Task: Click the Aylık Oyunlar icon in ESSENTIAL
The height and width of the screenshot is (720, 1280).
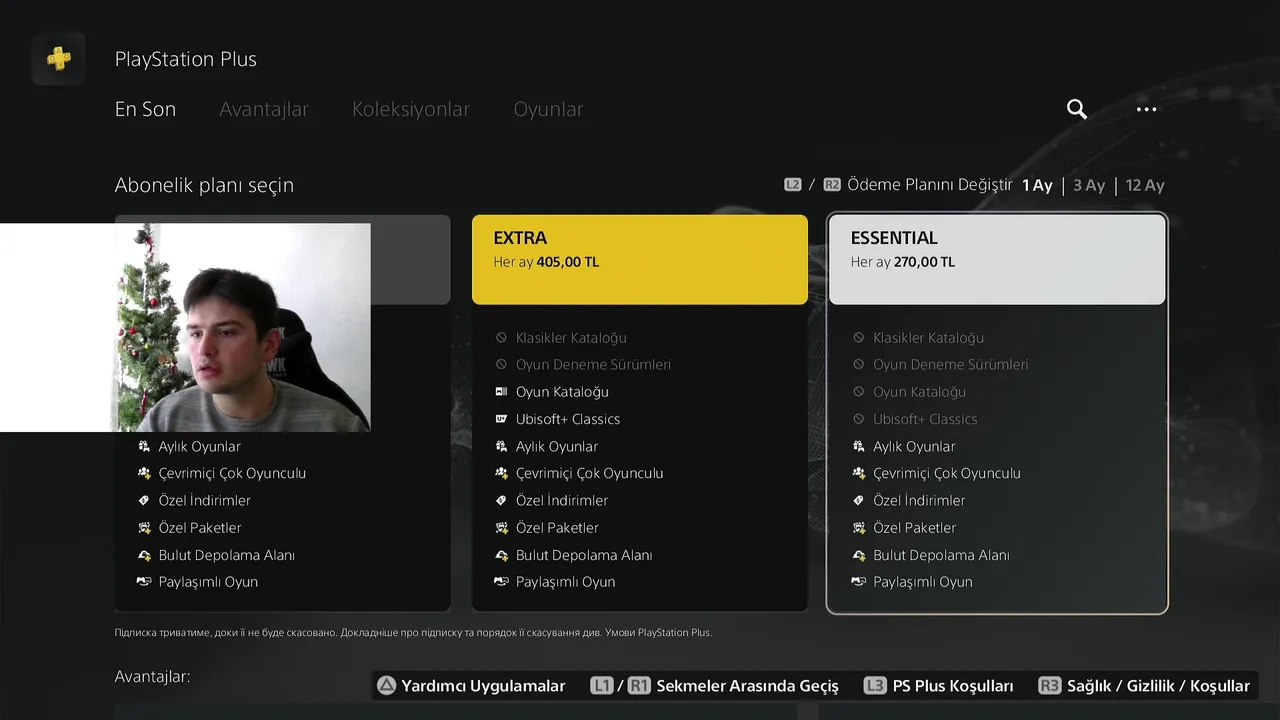Action: [x=858, y=446]
